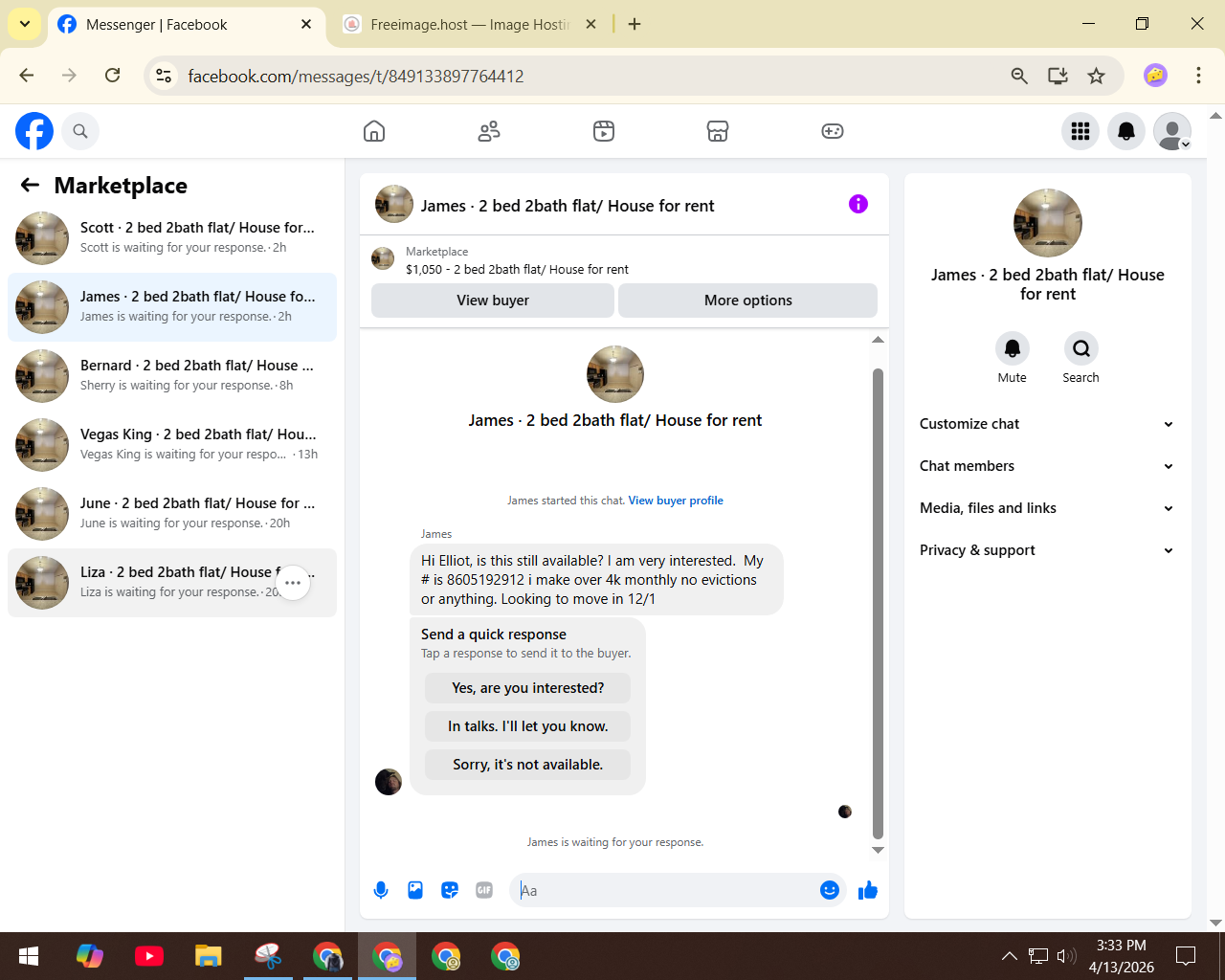Open the Windows Start menu
The image size is (1225, 980).
[x=29, y=956]
